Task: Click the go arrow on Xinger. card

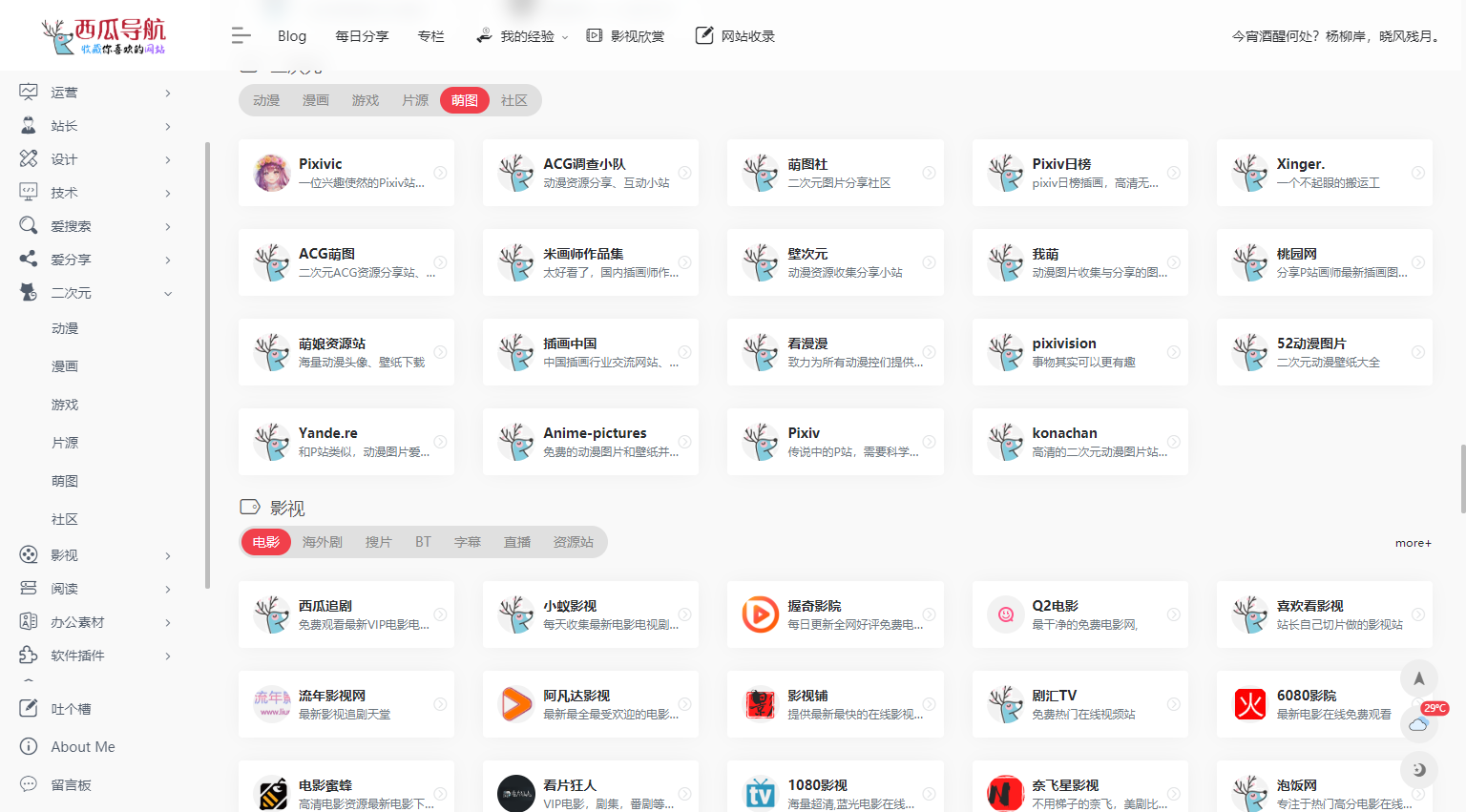Action: tap(1418, 173)
